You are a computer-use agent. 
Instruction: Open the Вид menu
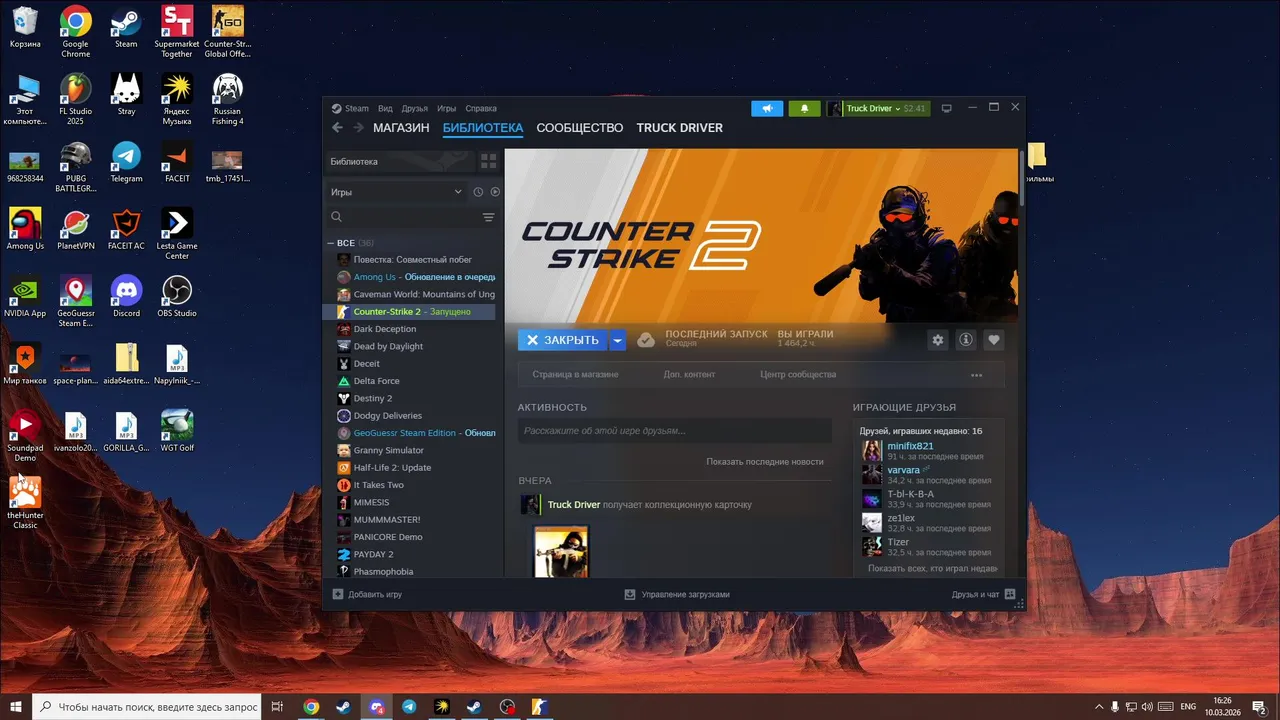tap(385, 108)
